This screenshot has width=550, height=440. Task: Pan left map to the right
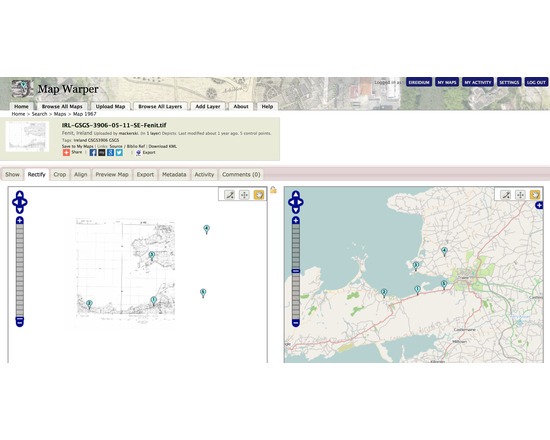click(24, 202)
